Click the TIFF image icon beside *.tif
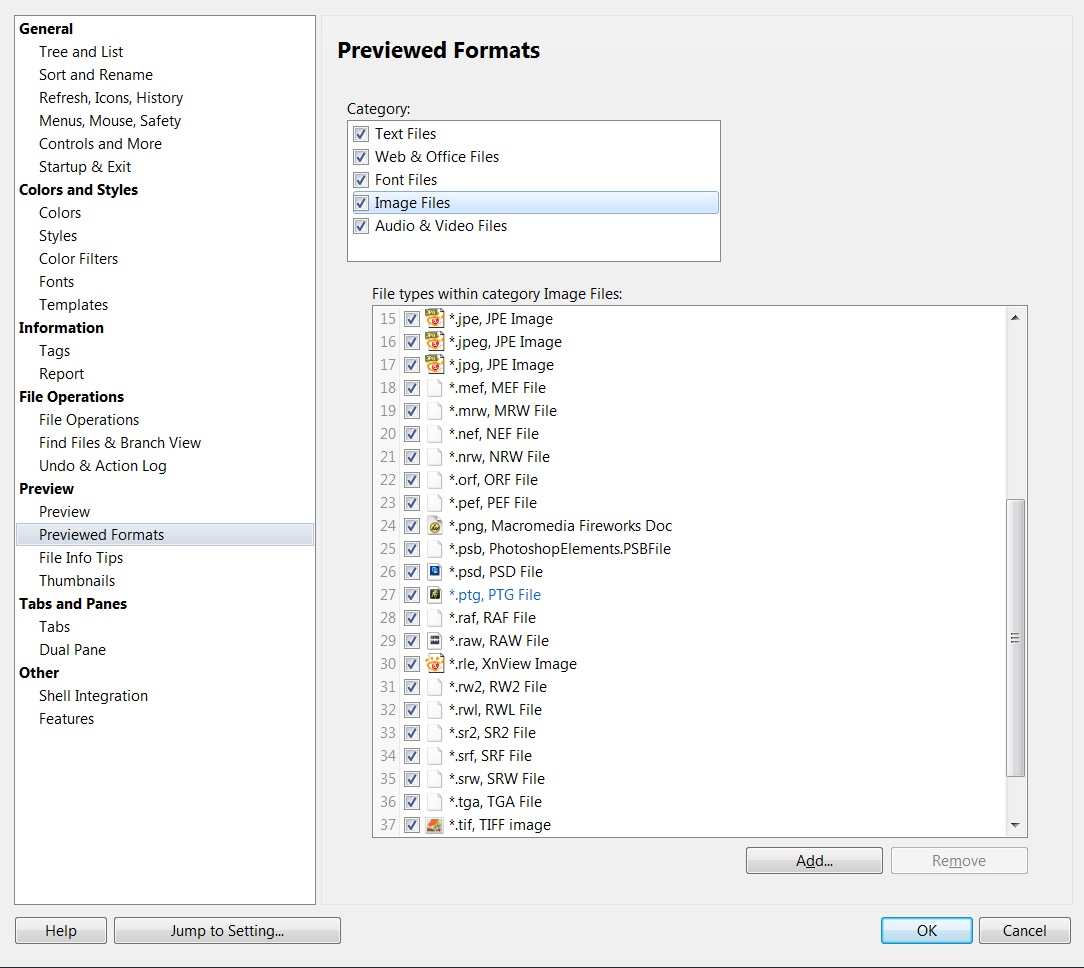The width and height of the screenshot is (1084, 968). tap(434, 825)
